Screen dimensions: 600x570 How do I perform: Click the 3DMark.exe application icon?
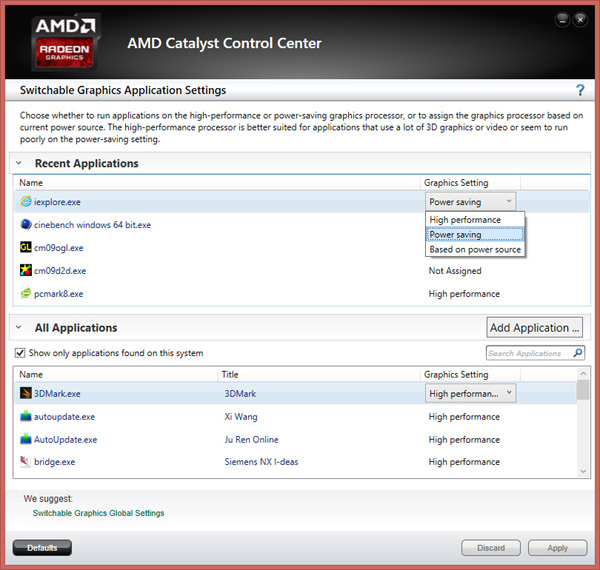[x=26, y=393]
